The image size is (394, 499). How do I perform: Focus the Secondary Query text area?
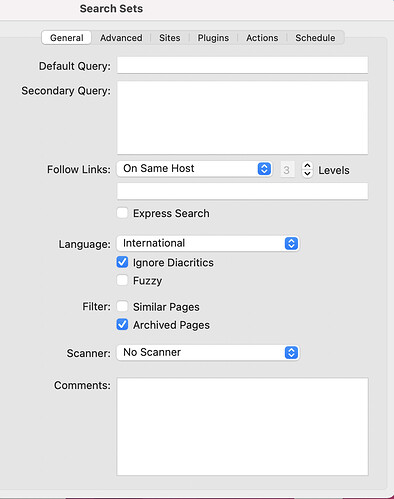242,118
